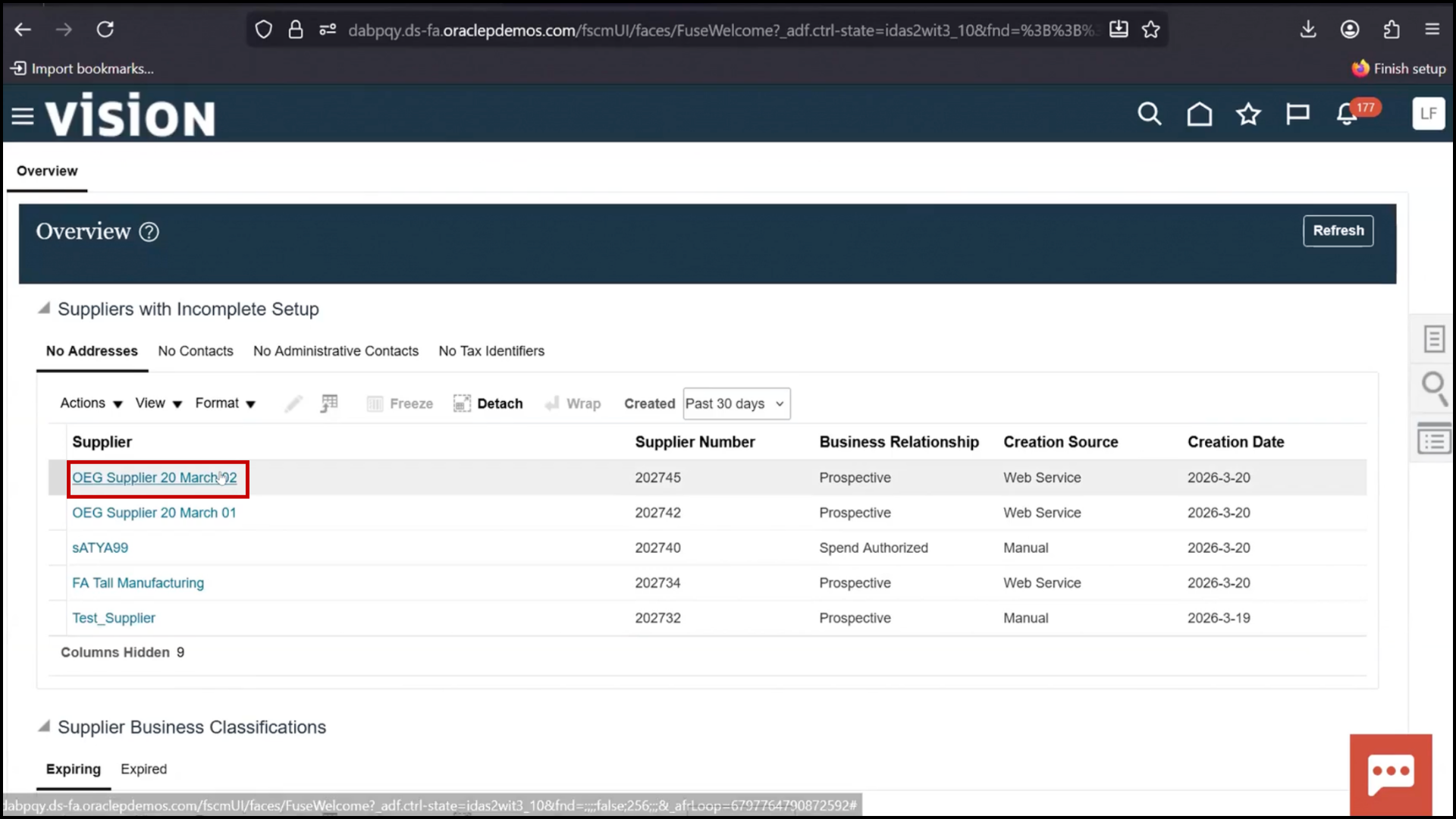
Task: Open the LF user profile menu
Action: (1428, 114)
